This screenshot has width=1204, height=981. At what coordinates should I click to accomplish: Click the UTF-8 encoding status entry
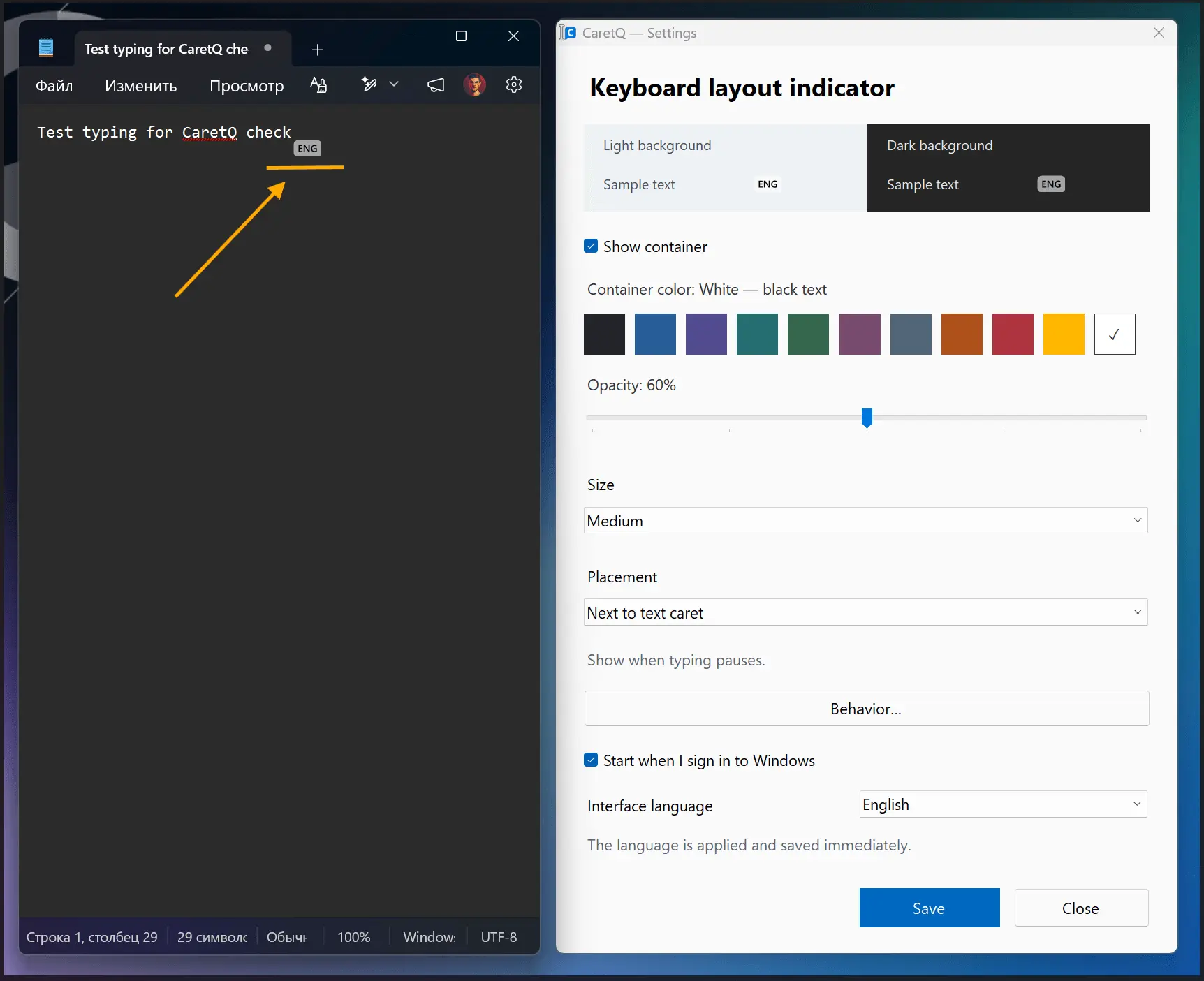[x=499, y=937]
